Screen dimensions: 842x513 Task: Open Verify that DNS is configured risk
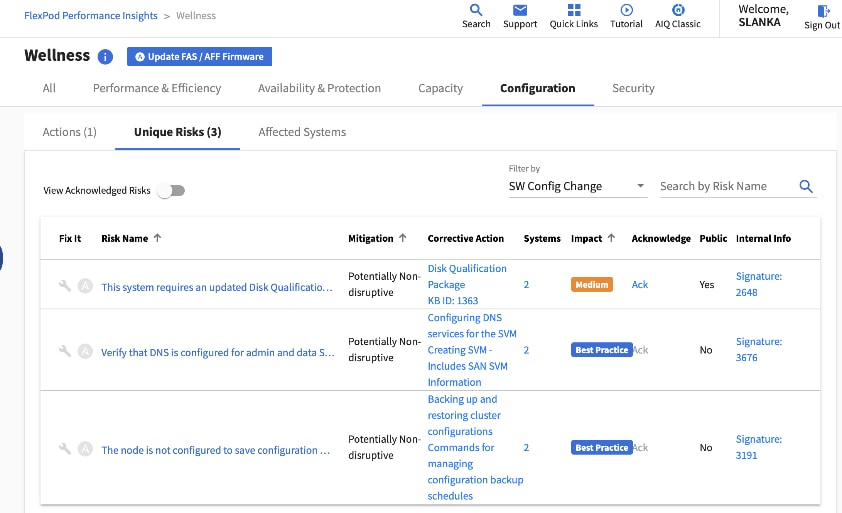pyautogui.click(x=218, y=352)
